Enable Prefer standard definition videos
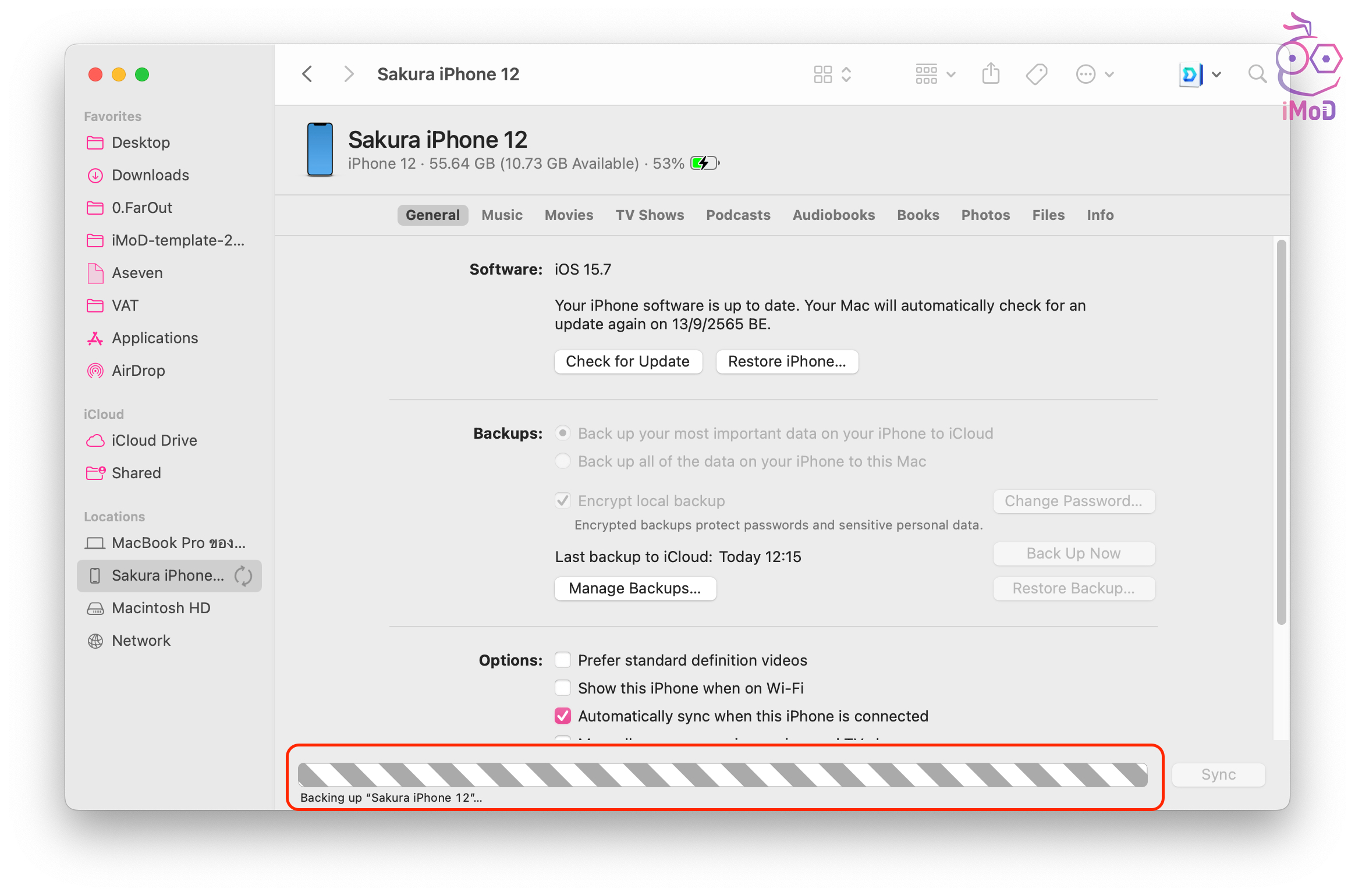Image resolution: width=1355 pixels, height=896 pixels. (563, 660)
